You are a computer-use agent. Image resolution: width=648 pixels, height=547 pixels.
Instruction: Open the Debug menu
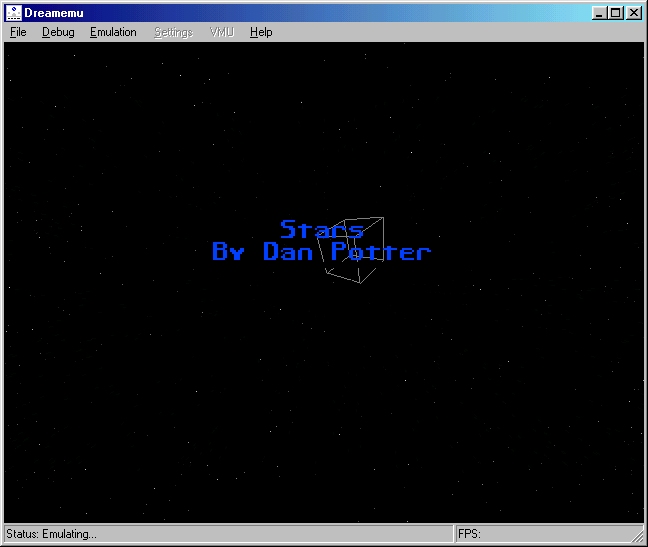click(x=58, y=32)
